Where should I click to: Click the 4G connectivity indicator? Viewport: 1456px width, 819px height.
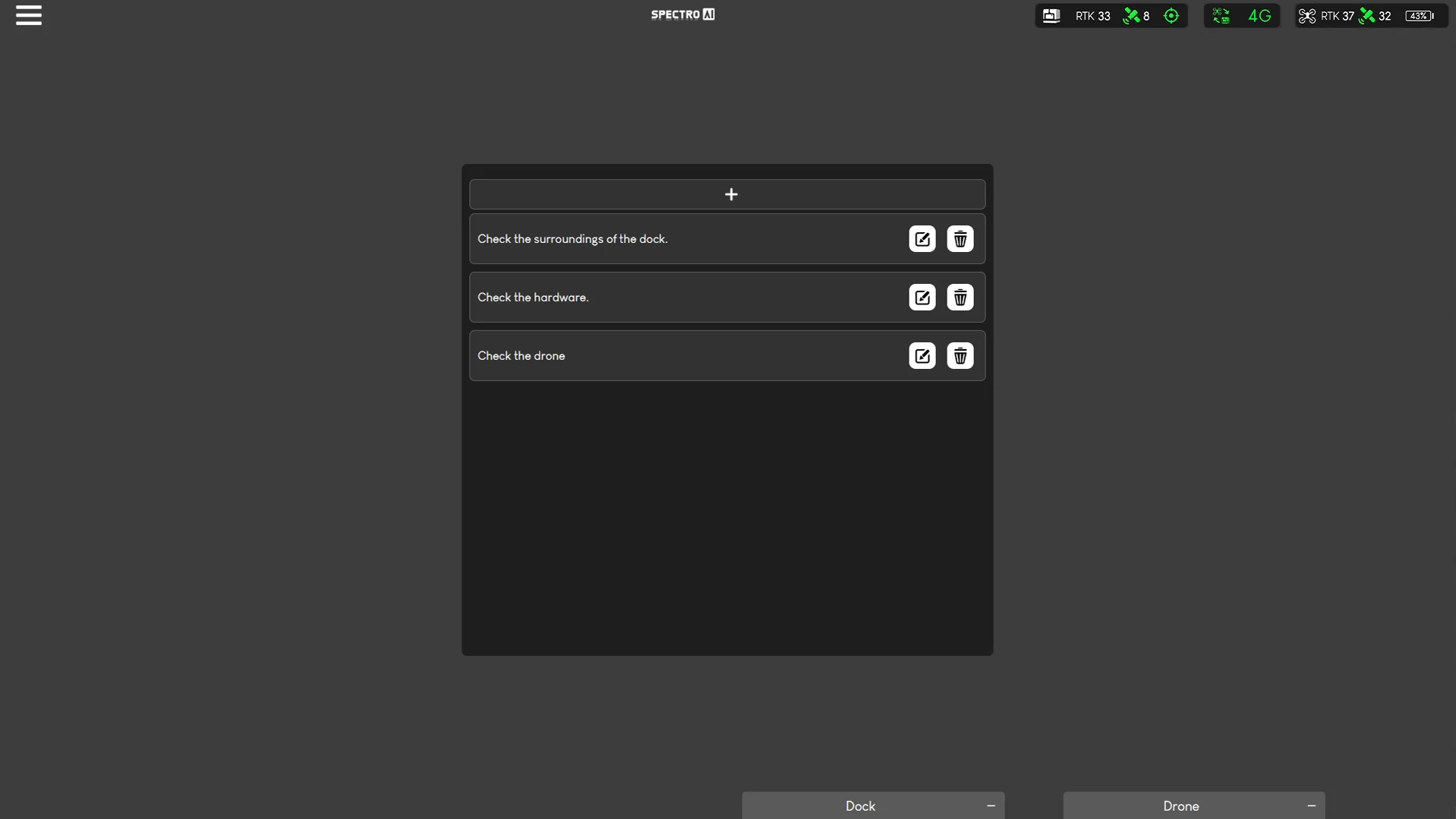click(x=1260, y=15)
